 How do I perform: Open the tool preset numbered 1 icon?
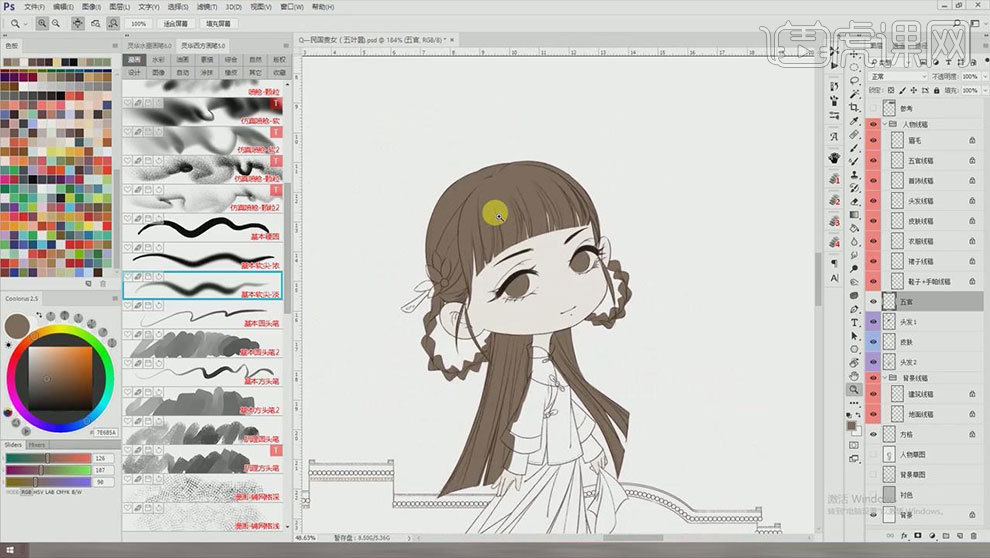pos(834,179)
